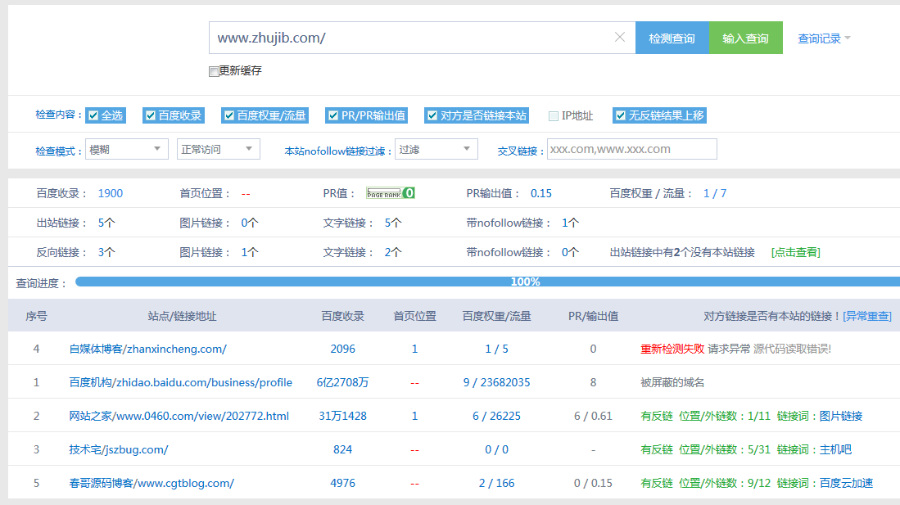Focus the 交叉链接 input field
Viewport: 900px width, 505px height.
pyautogui.click(x=631, y=149)
